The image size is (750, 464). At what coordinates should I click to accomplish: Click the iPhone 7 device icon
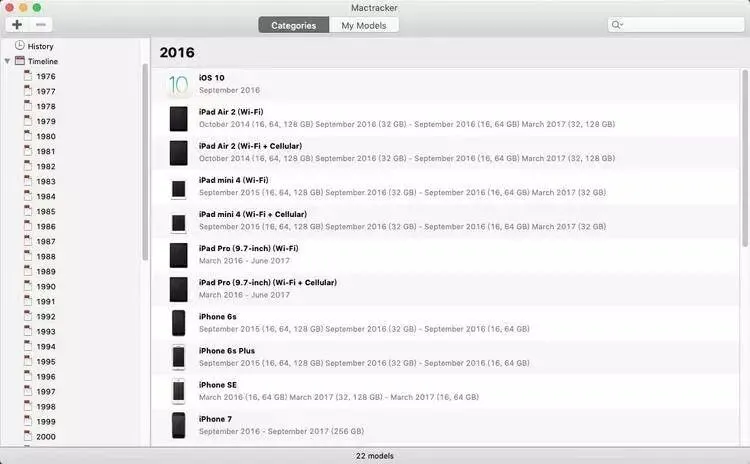(x=178, y=425)
